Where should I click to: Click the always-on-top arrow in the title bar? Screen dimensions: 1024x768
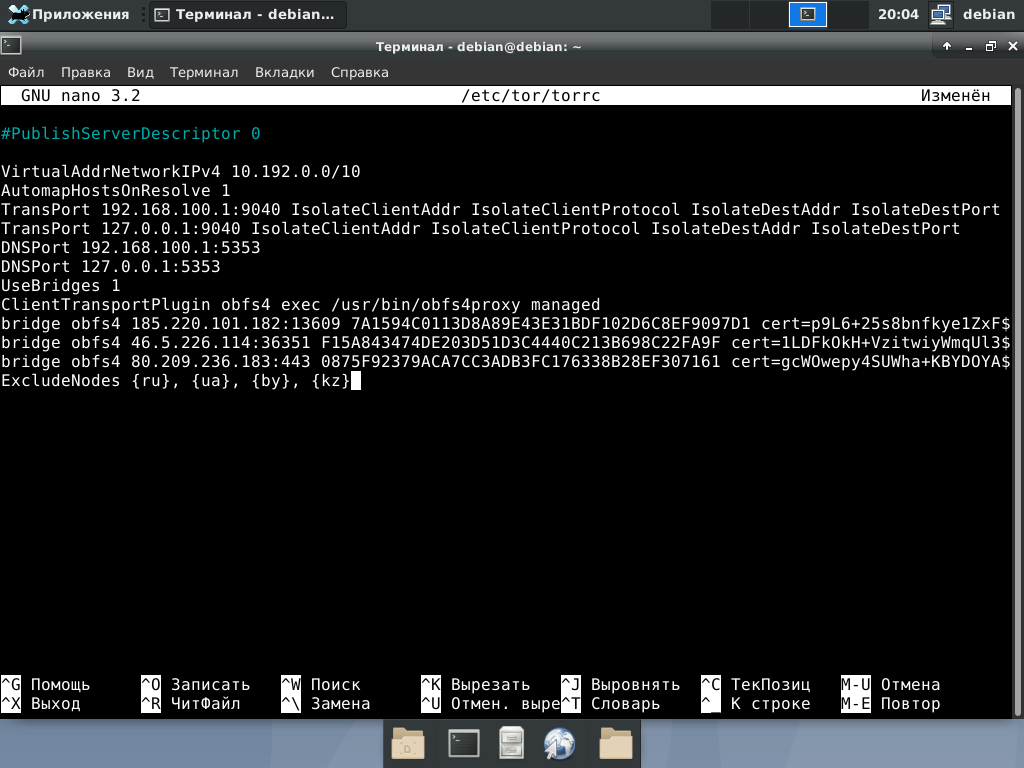pyautogui.click(x=947, y=46)
